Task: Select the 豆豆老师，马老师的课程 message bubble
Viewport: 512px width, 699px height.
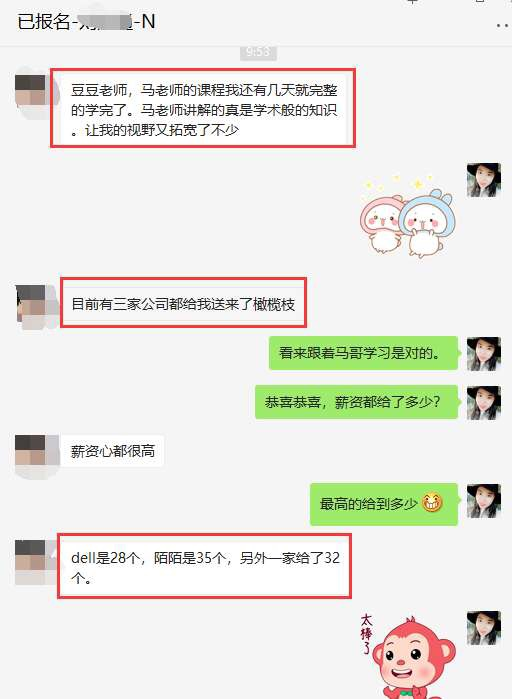Action: pos(203,110)
